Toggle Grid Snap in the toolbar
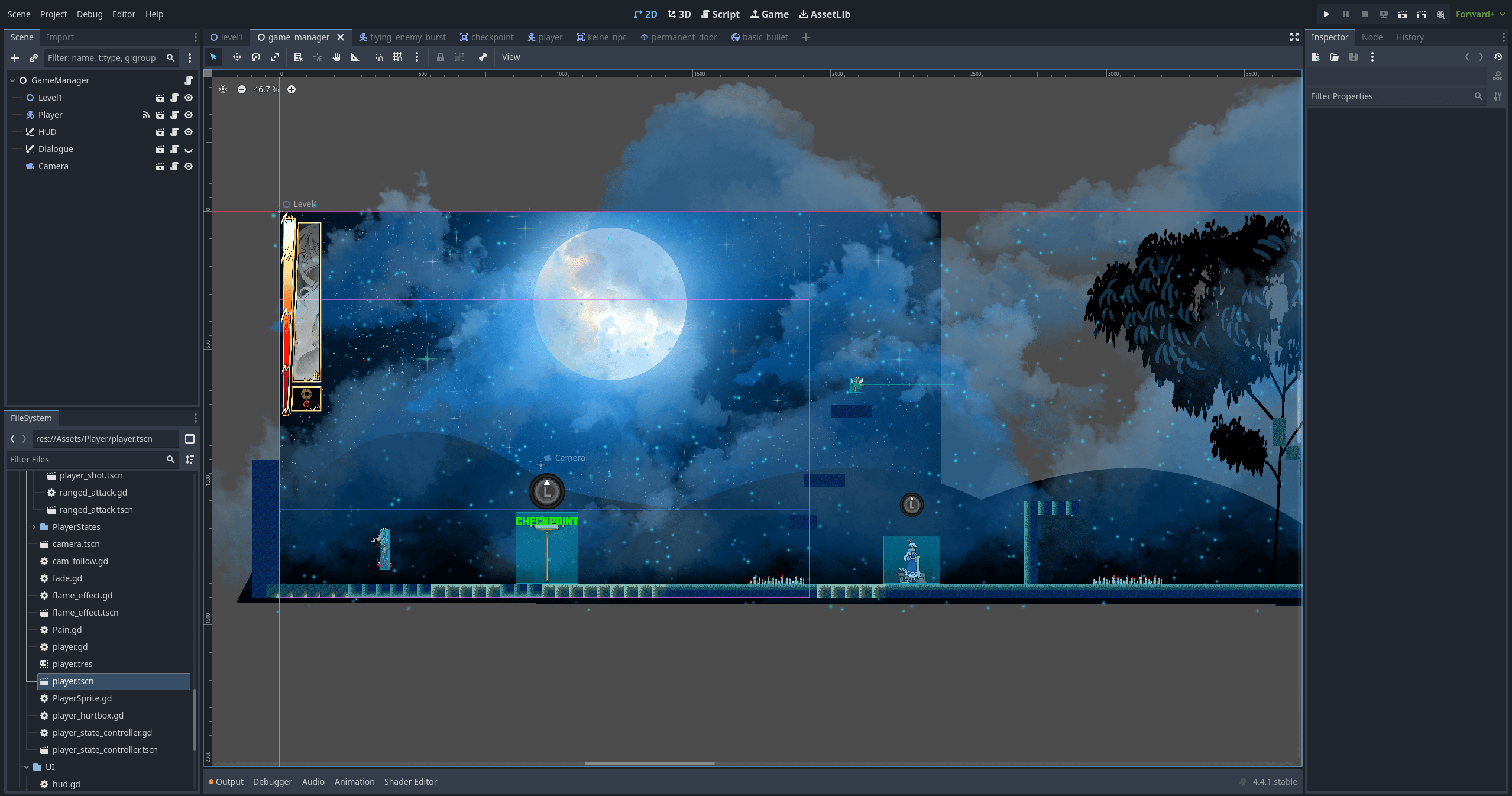This screenshot has width=1512, height=796. [398, 57]
